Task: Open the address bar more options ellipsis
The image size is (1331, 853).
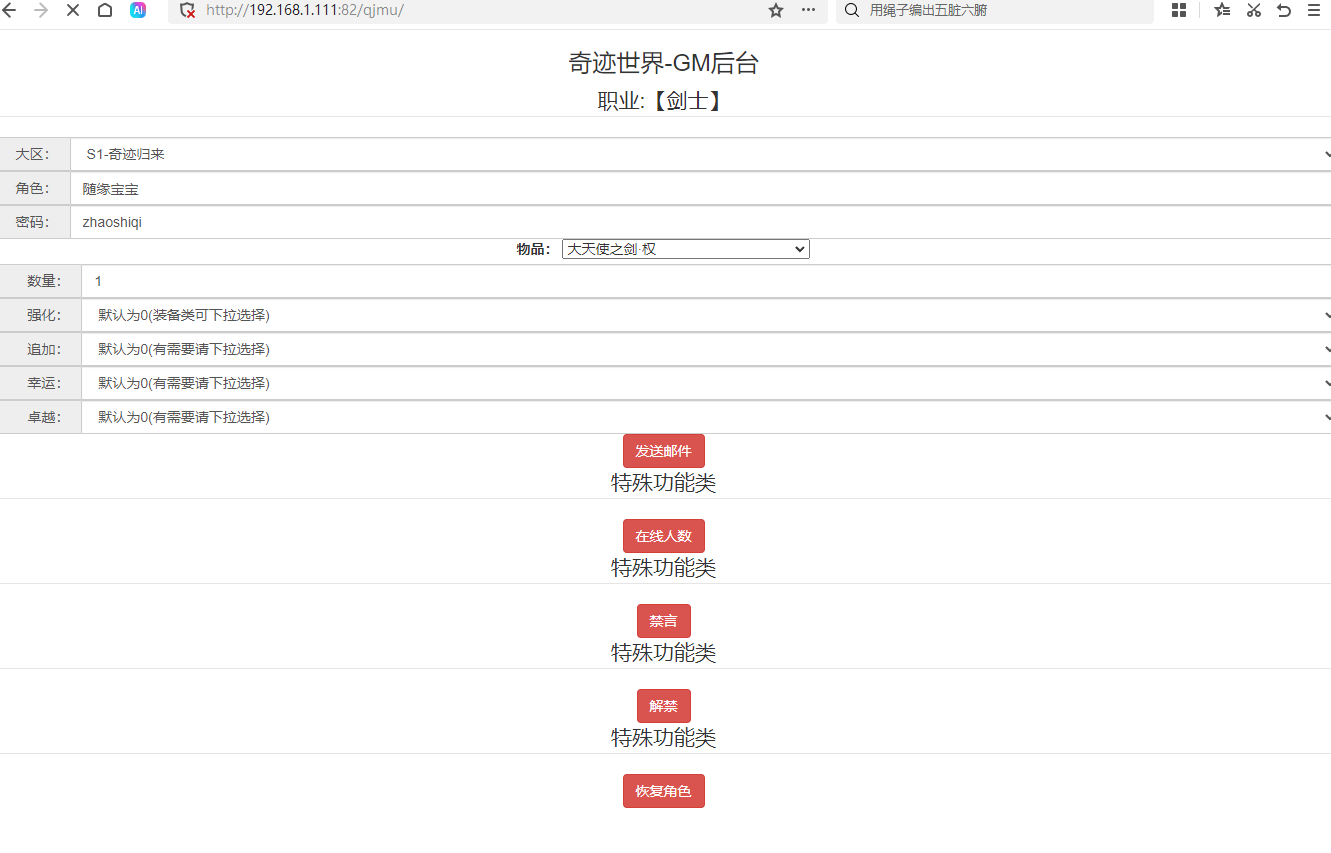Action: (x=808, y=10)
